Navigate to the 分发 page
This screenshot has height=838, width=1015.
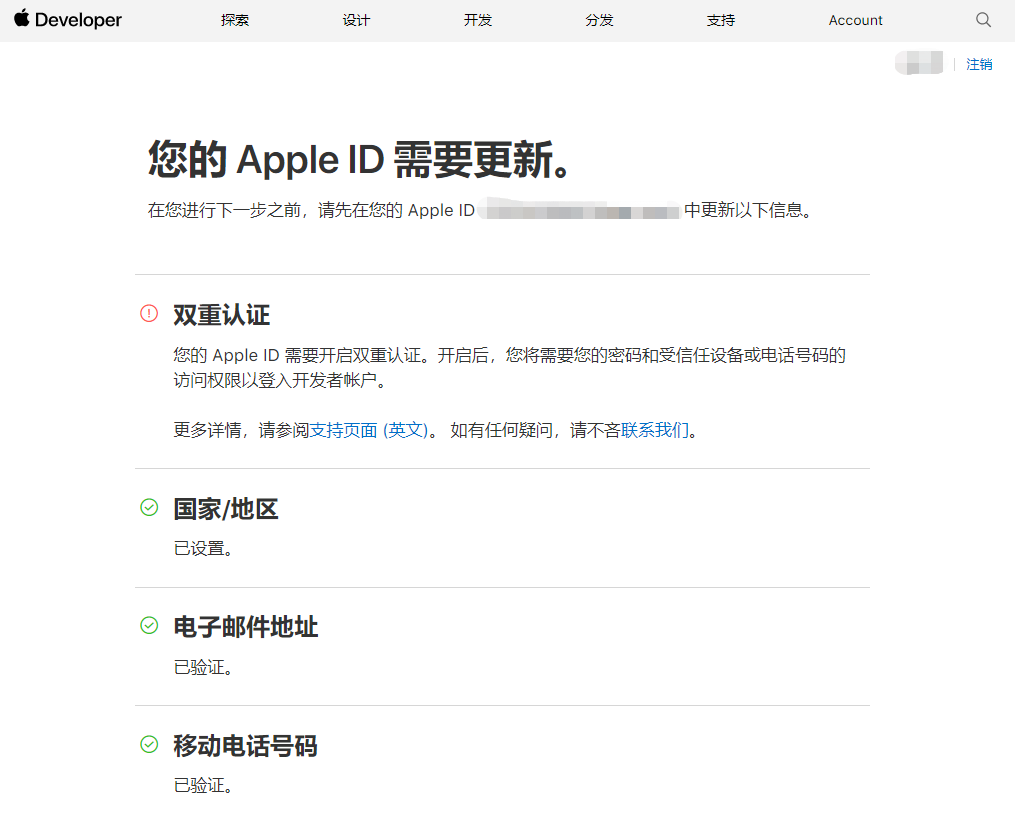coord(599,20)
